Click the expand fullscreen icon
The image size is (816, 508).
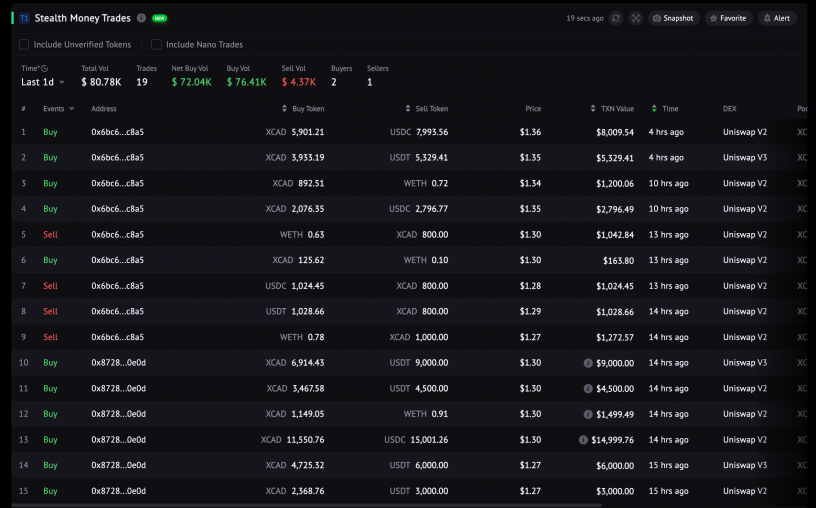635,18
